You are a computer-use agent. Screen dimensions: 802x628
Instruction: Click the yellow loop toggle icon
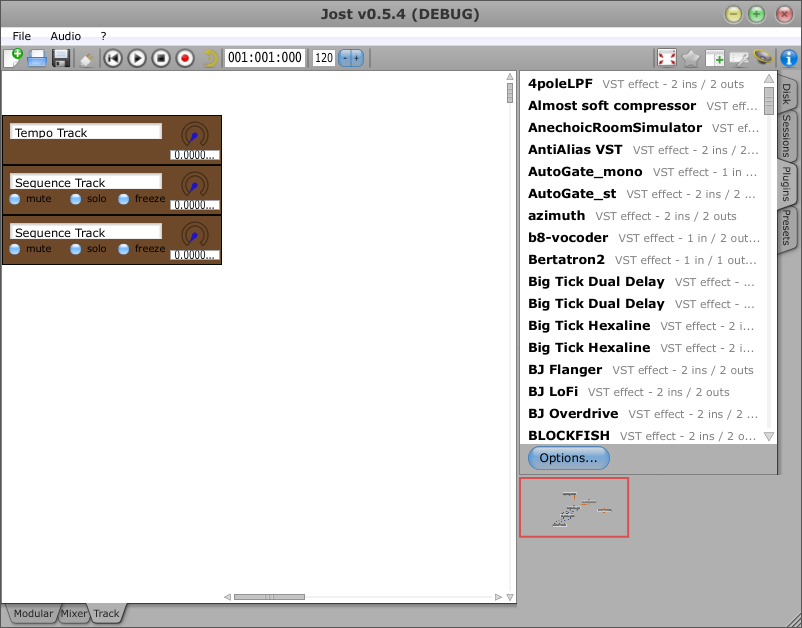pos(210,58)
